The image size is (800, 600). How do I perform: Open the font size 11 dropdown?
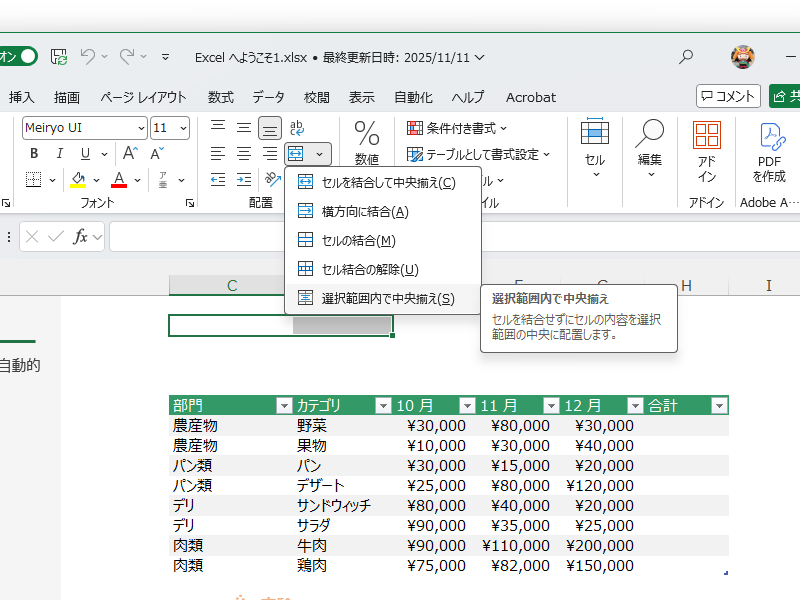click(x=183, y=128)
